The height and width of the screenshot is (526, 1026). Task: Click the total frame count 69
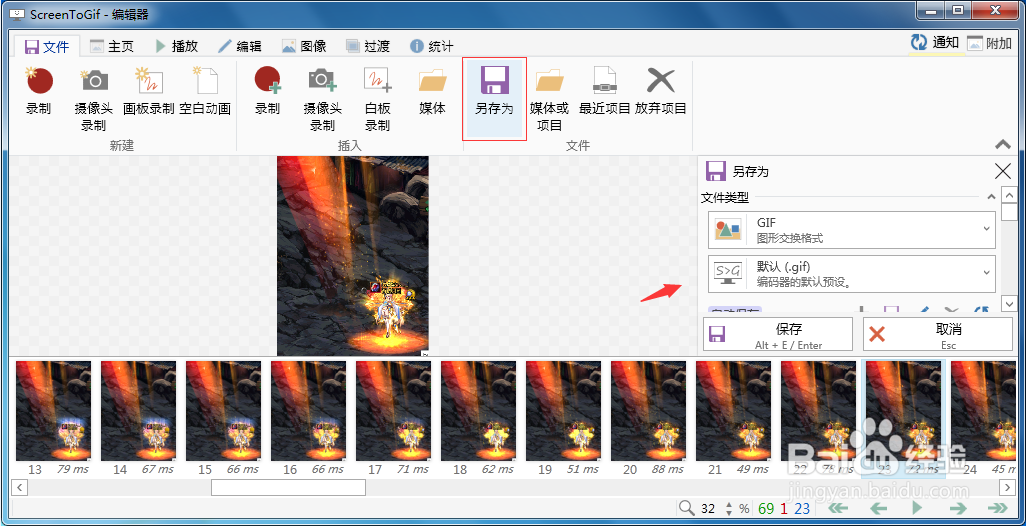point(766,508)
